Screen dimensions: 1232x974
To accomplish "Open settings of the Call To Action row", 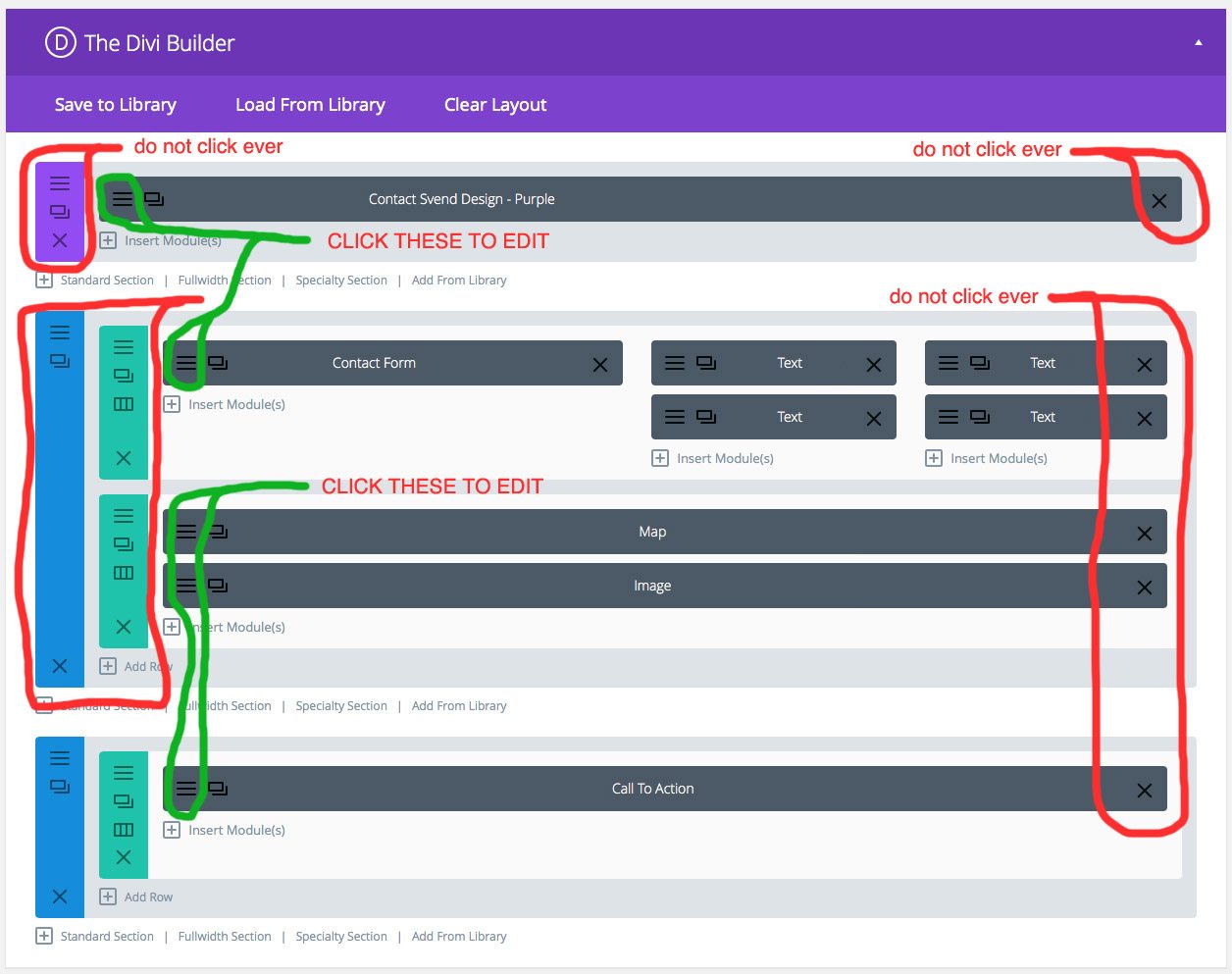I will click(x=124, y=773).
